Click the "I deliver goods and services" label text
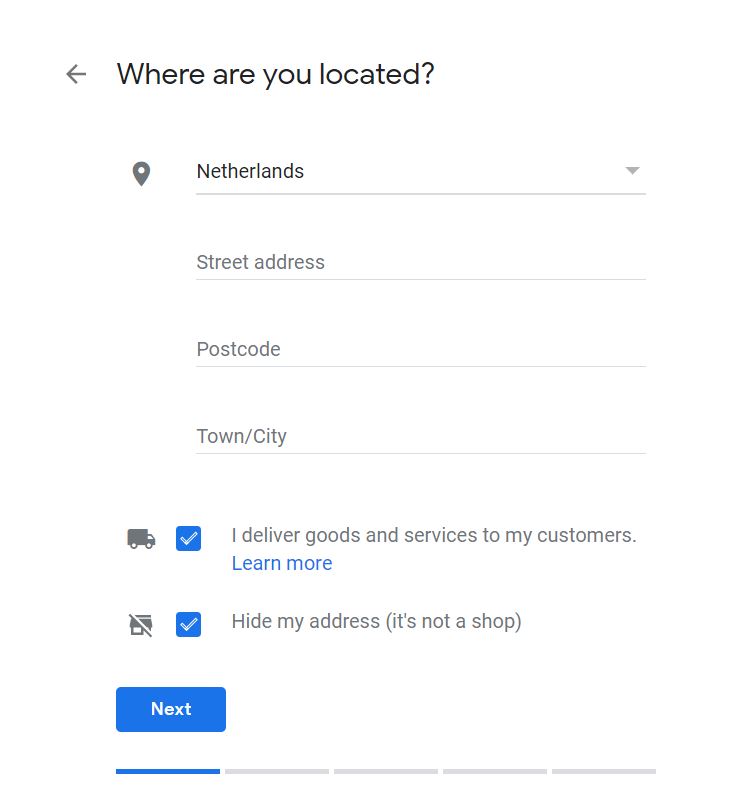The image size is (731, 785). [x=433, y=535]
